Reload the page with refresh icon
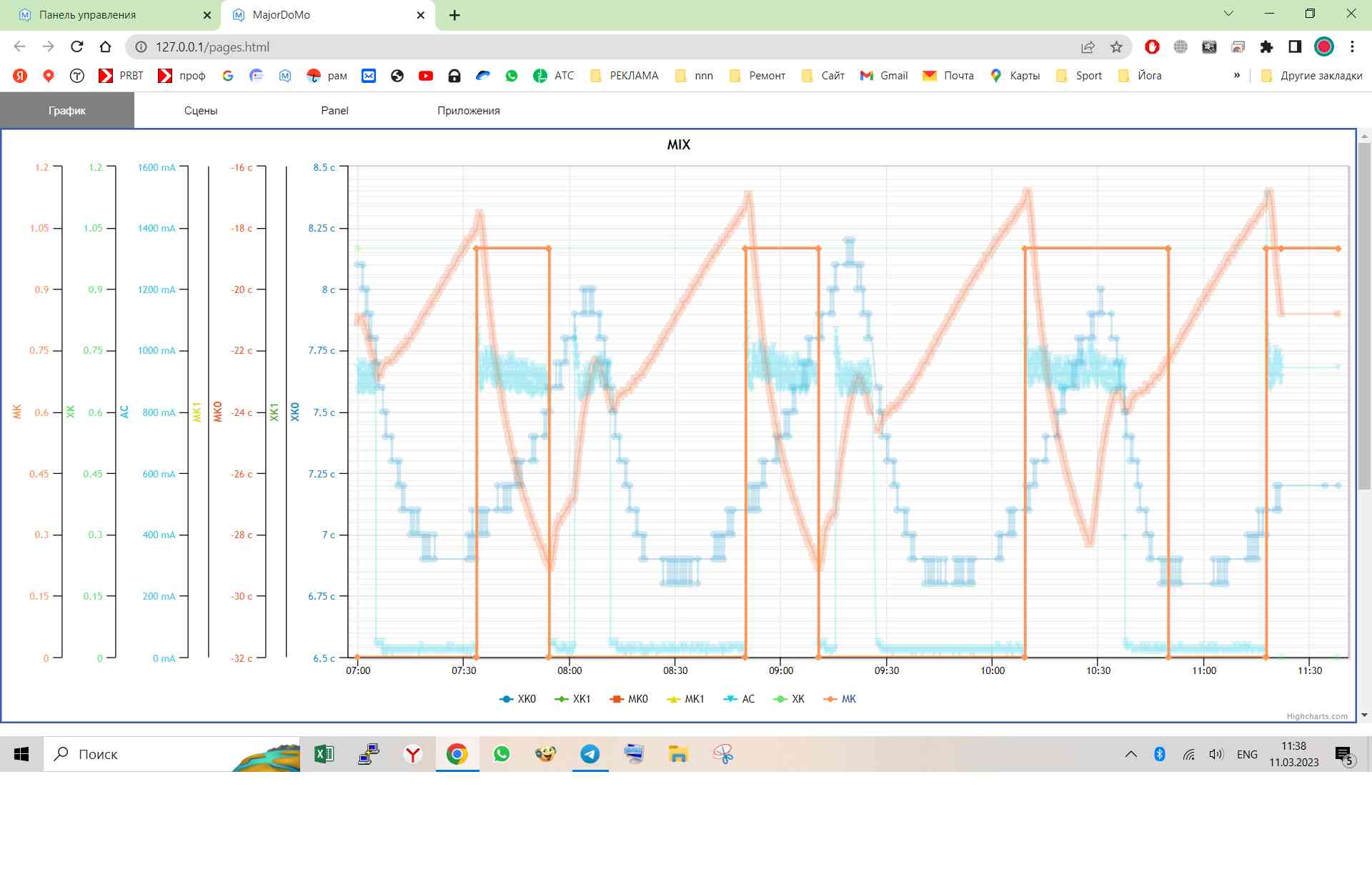This screenshot has height=892, width=1372. tap(76, 47)
